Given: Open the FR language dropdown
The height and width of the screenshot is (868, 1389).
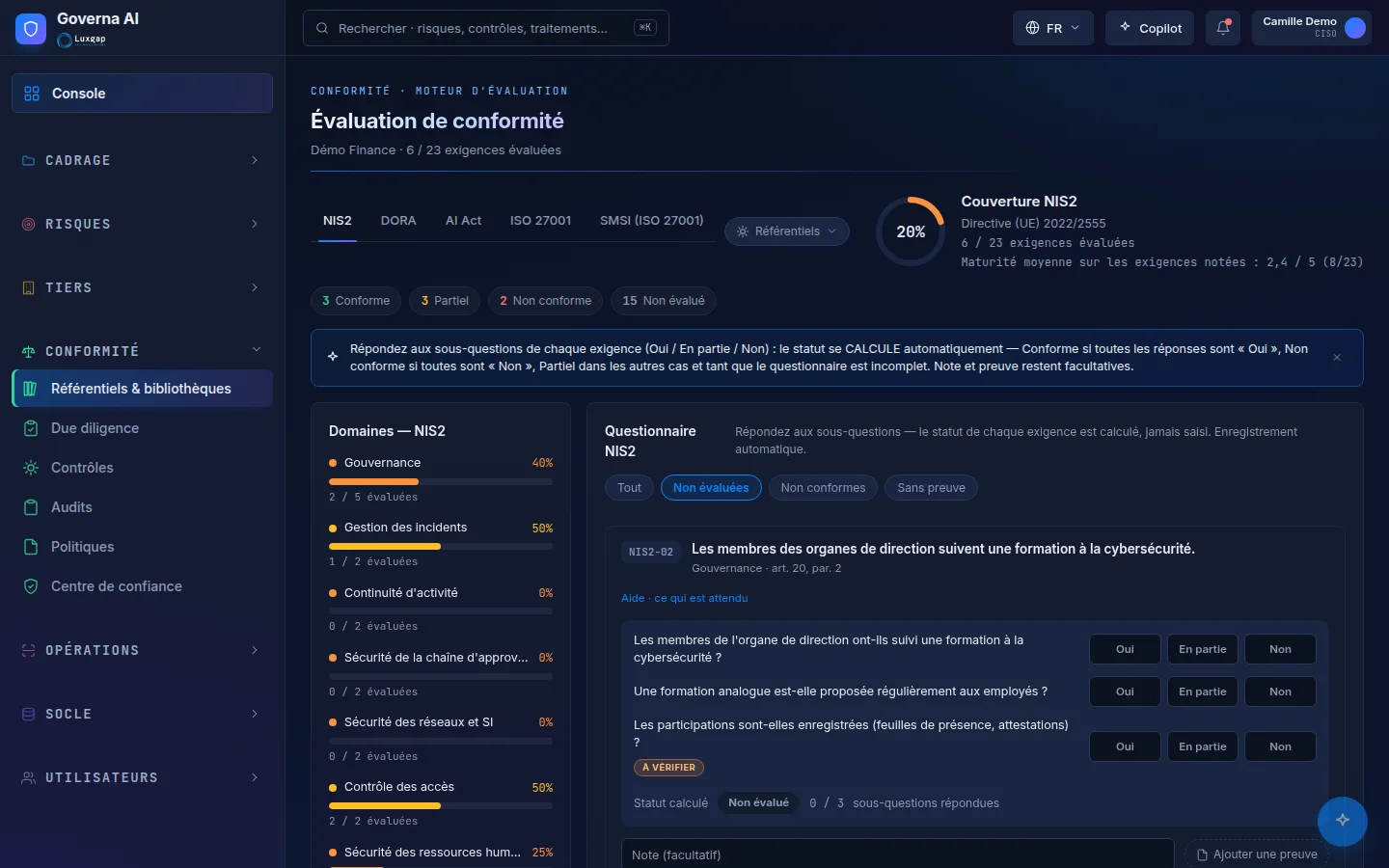Looking at the screenshot, I should 1053,28.
